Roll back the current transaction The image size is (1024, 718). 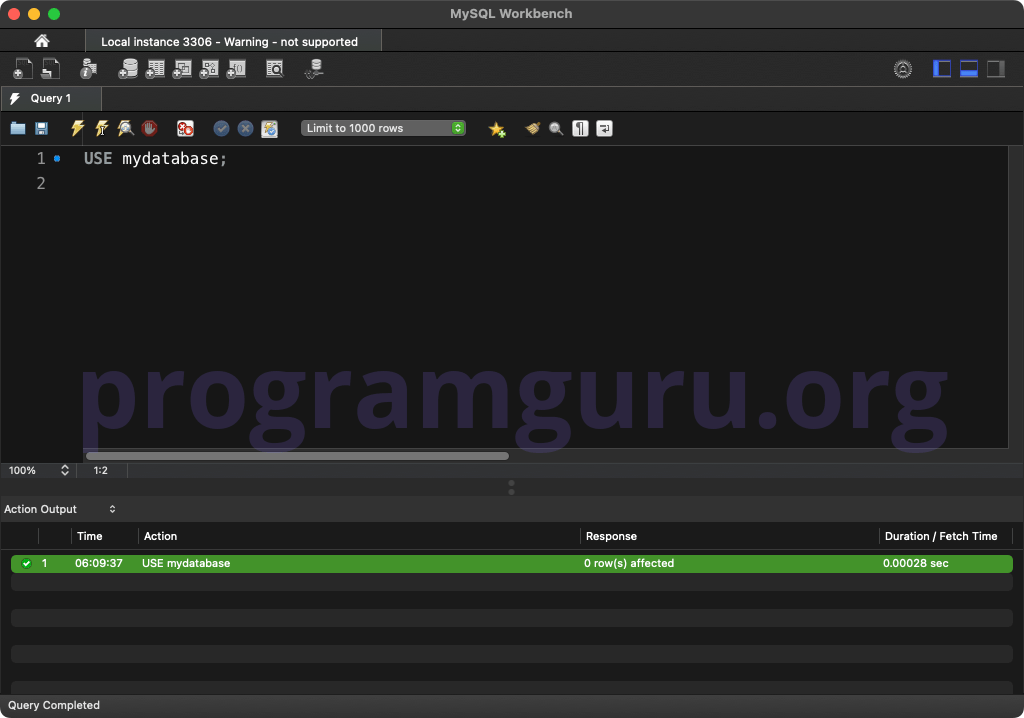point(246,128)
